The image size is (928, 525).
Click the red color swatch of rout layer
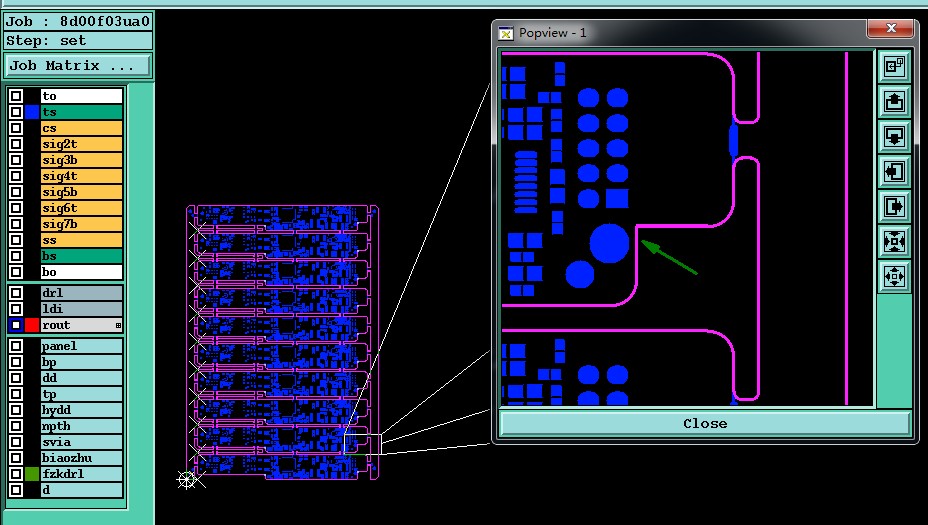pyautogui.click(x=32, y=325)
